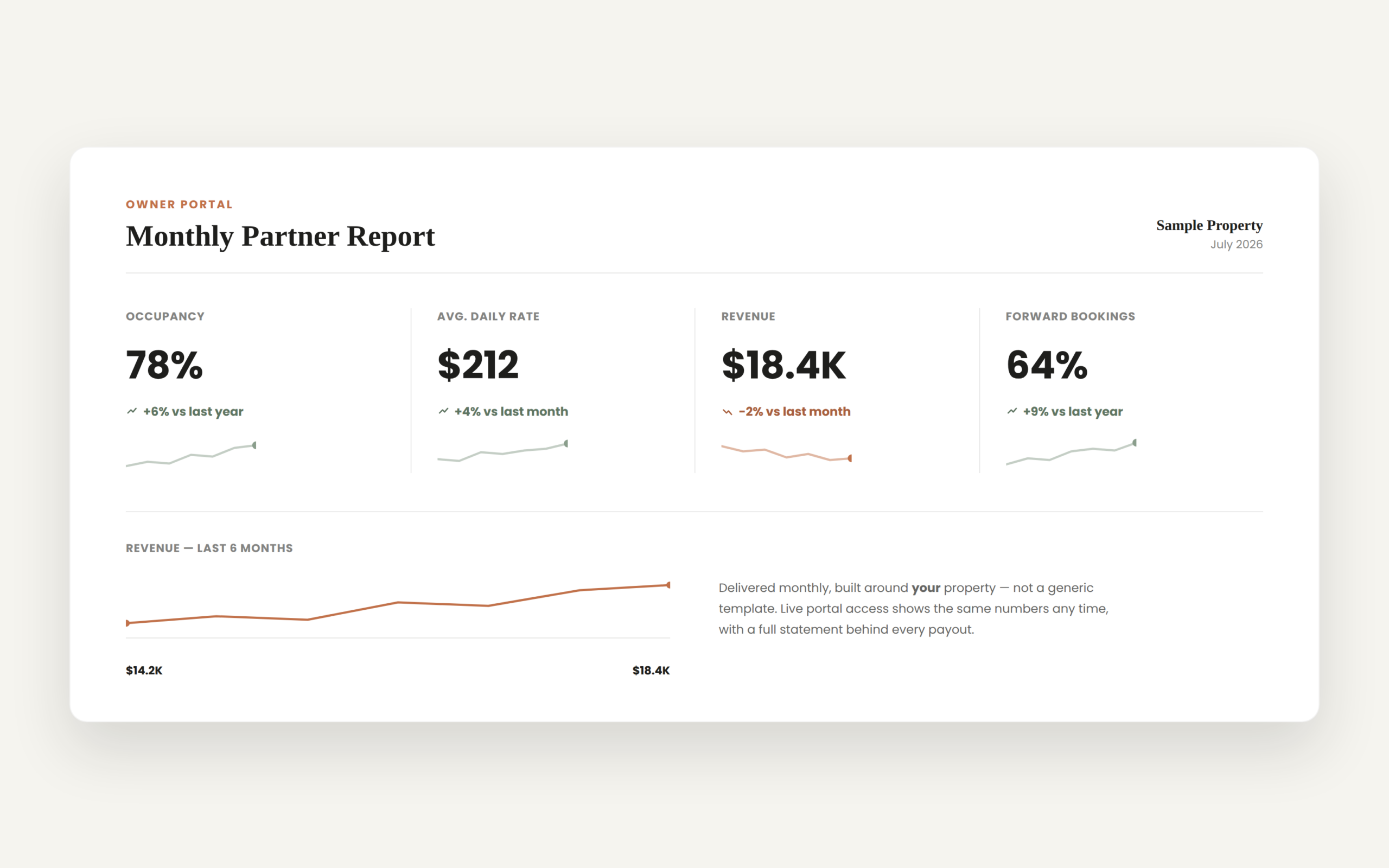Image resolution: width=1389 pixels, height=868 pixels.
Task: Click the "AVG. DAILY RATE" metric label
Action: 488,316
